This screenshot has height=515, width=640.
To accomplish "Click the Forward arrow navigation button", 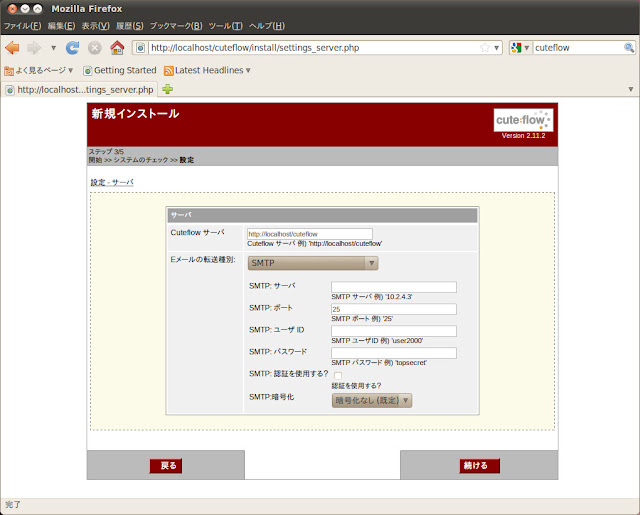I will tap(34, 48).
